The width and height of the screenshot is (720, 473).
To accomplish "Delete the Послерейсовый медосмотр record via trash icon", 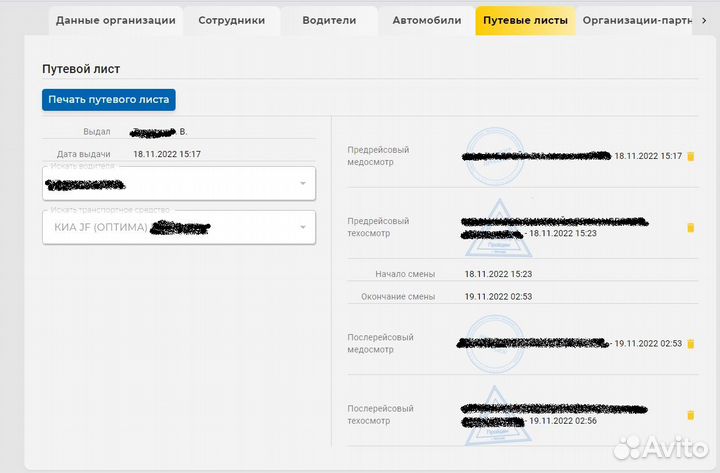I will click(x=691, y=344).
